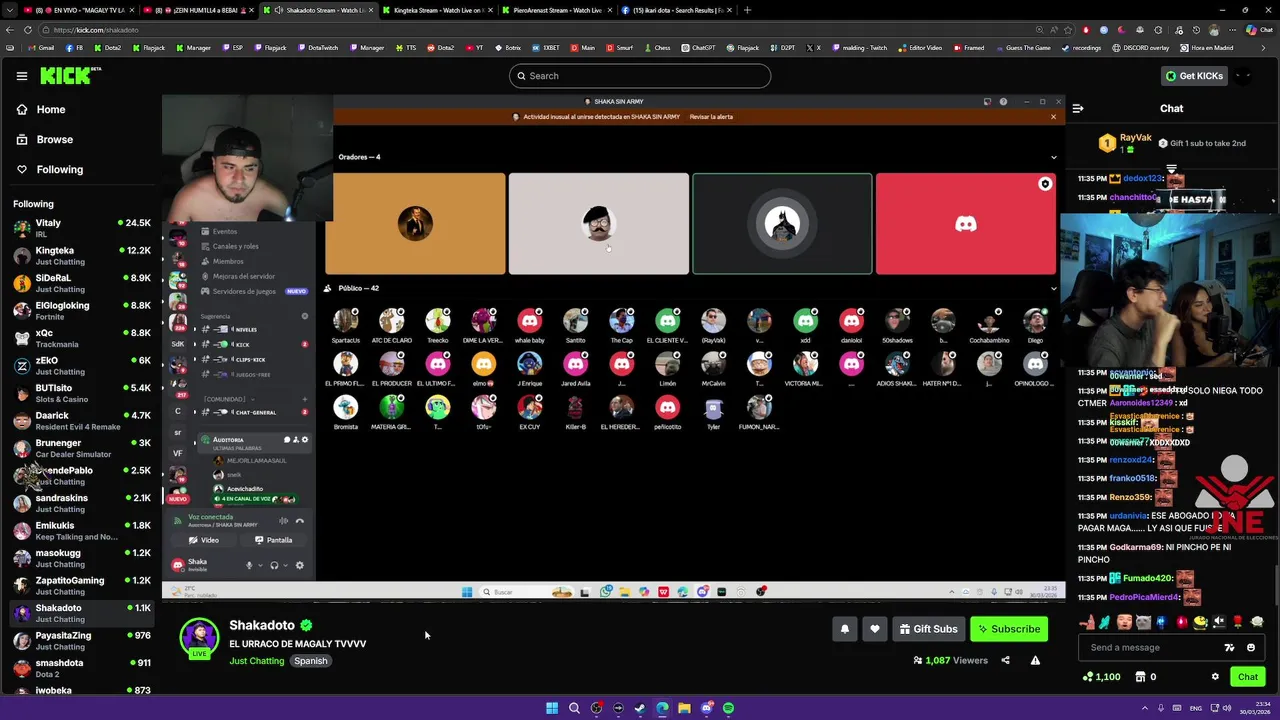Click the heart follow button
Image resolution: width=1280 pixels, height=720 pixels.
click(x=875, y=629)
